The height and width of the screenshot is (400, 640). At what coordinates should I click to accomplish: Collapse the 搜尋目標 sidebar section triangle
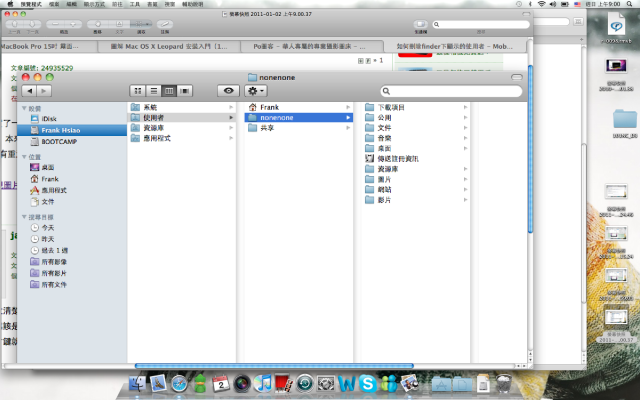point(24,217)
